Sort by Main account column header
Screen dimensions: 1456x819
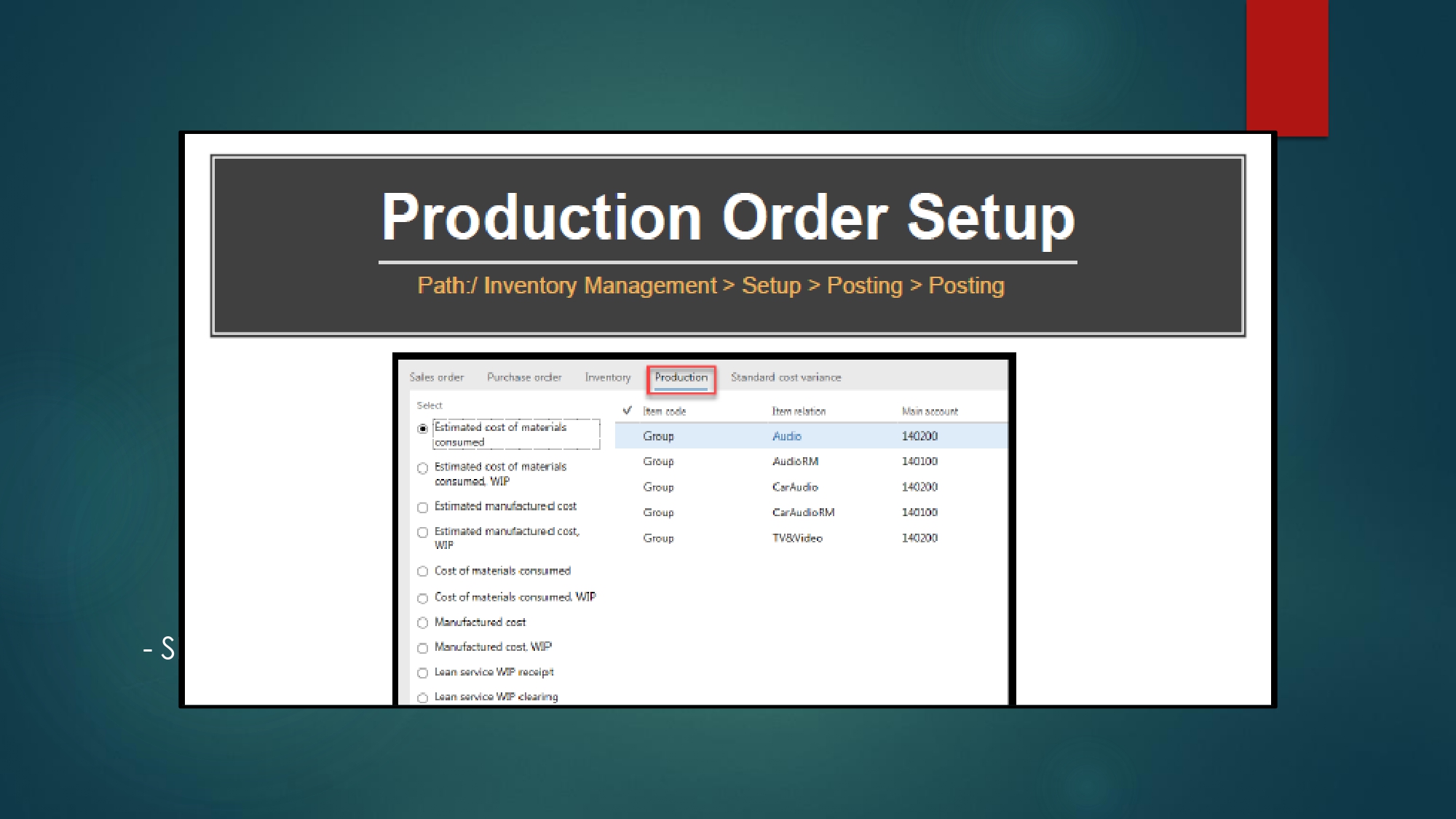(x=930, y=411)
